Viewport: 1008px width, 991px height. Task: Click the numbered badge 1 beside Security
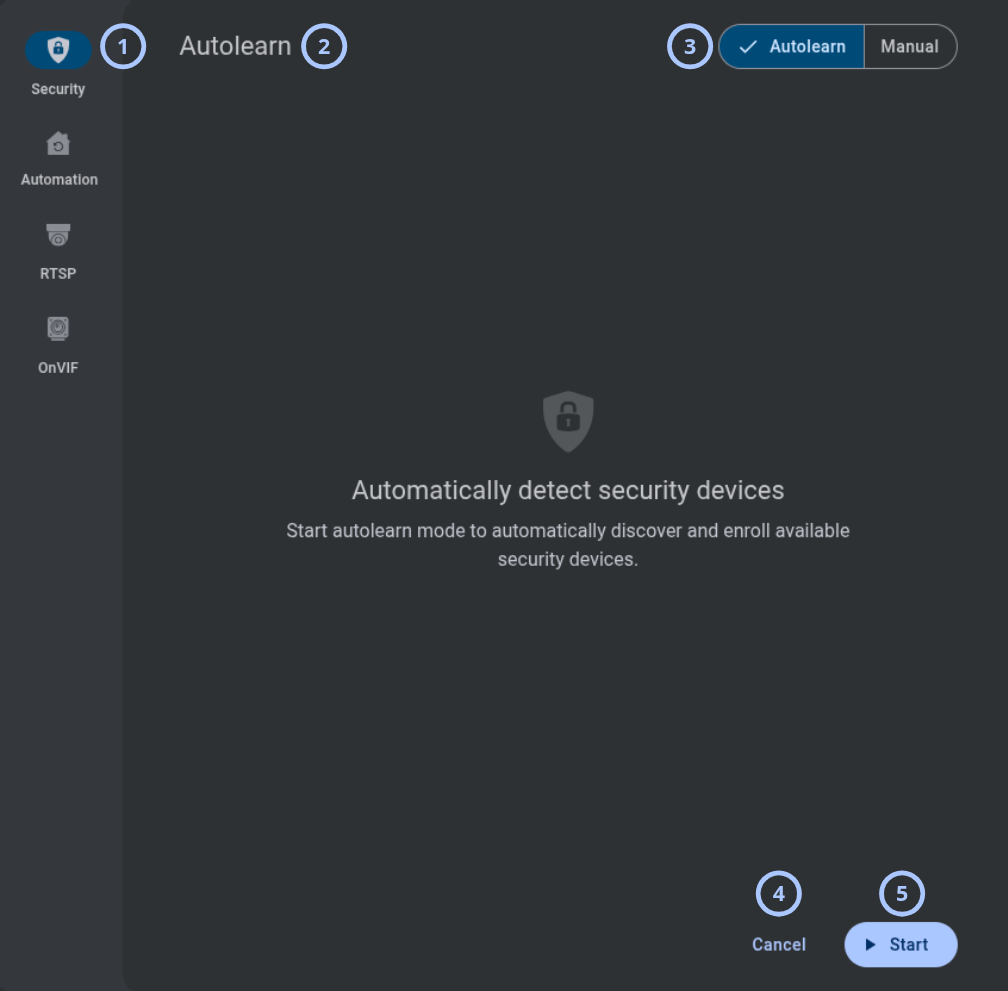tap(123, 46)
